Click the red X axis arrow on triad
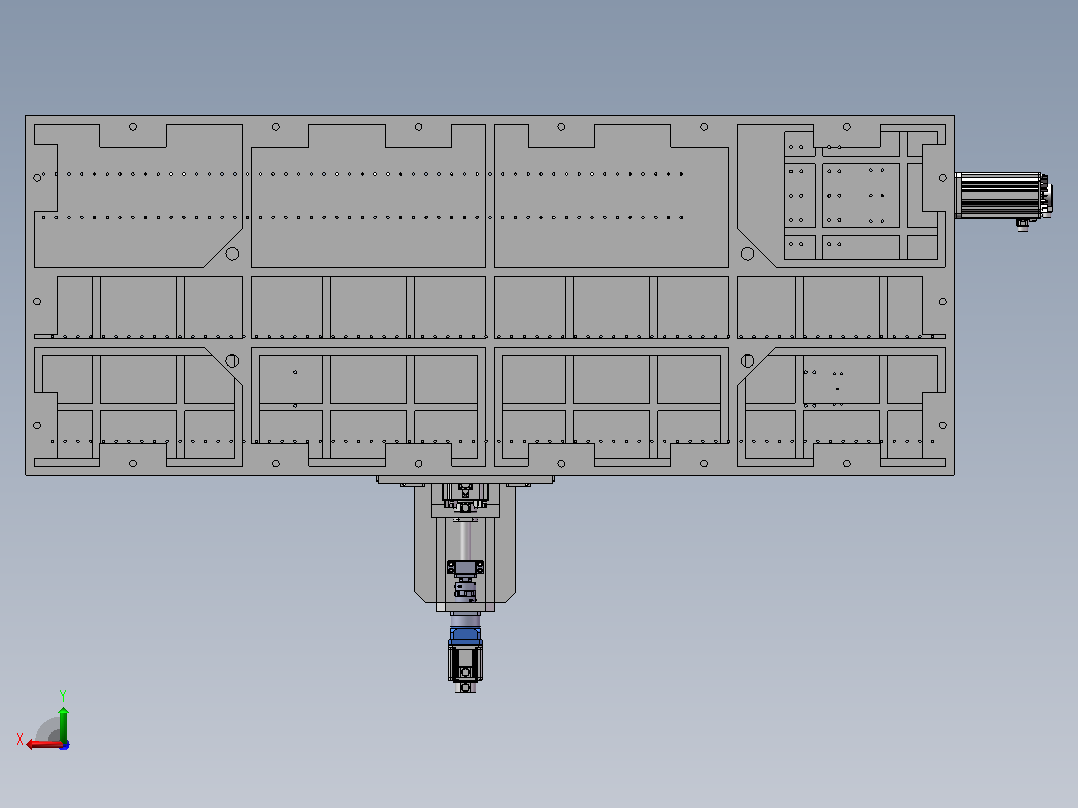The width and height of the screenshot is (1078, 808). (x=43, y=745)
